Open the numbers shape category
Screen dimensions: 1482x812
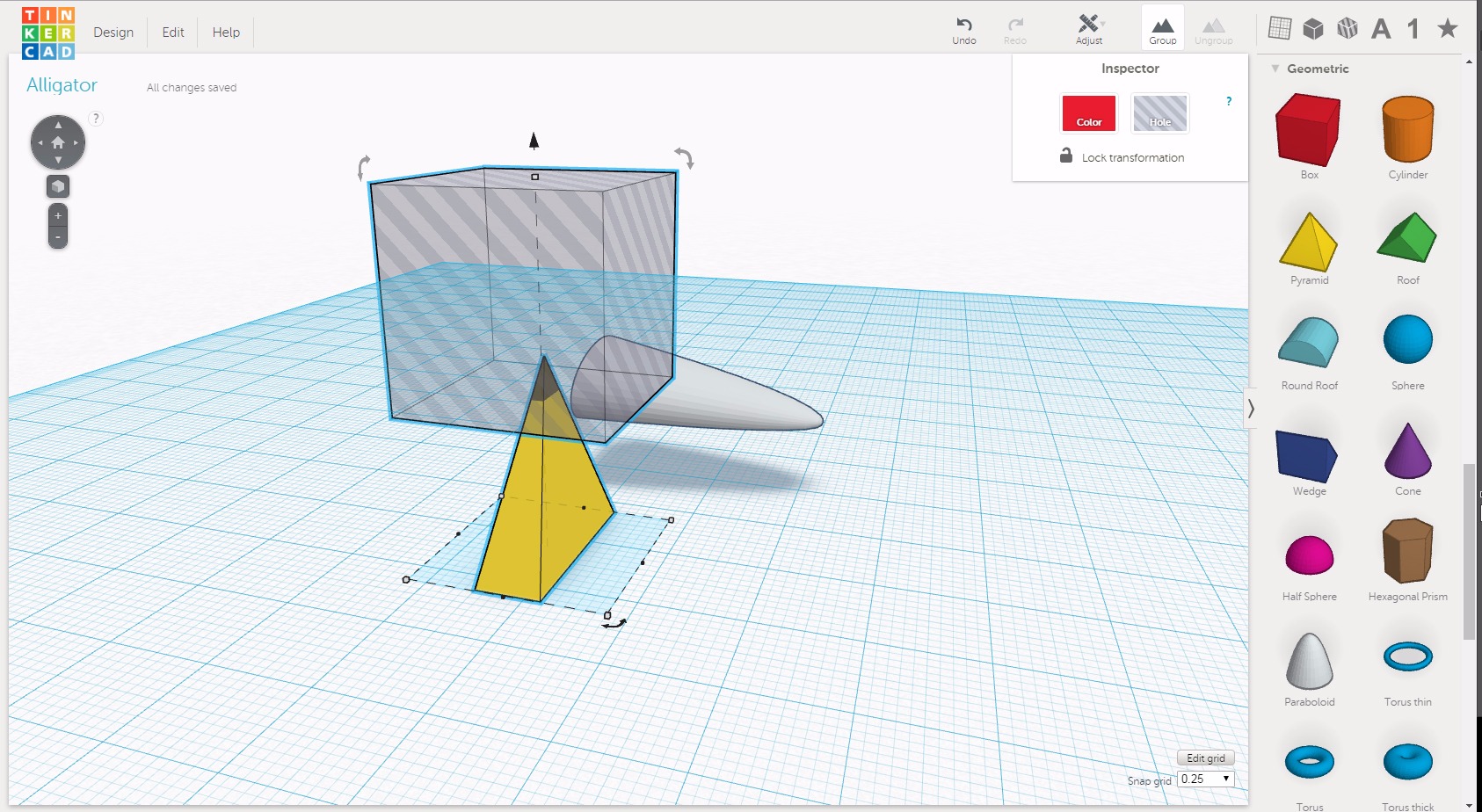click(x=1413, y=29)
